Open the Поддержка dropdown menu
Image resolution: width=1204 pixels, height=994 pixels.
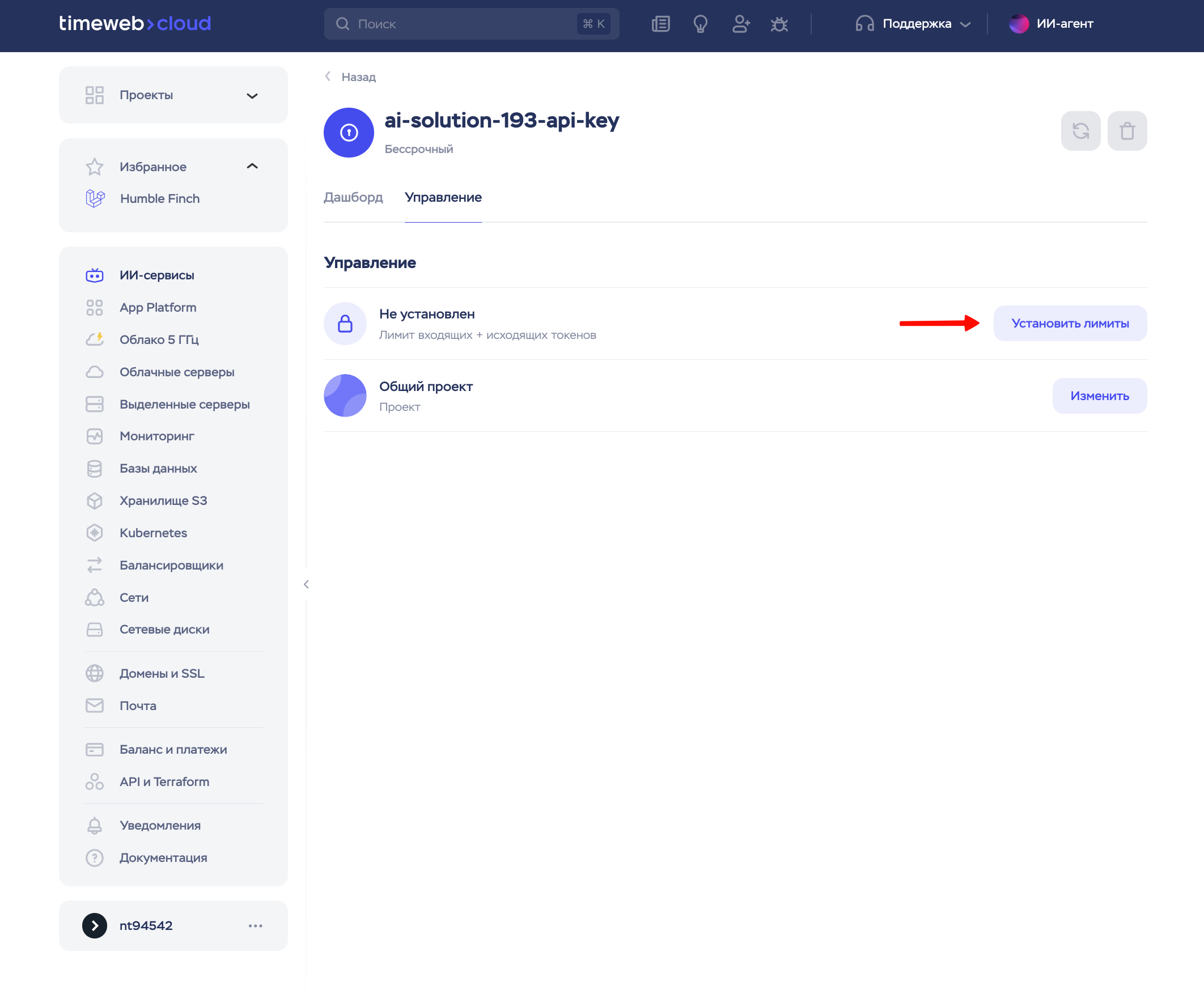[913, 24]
